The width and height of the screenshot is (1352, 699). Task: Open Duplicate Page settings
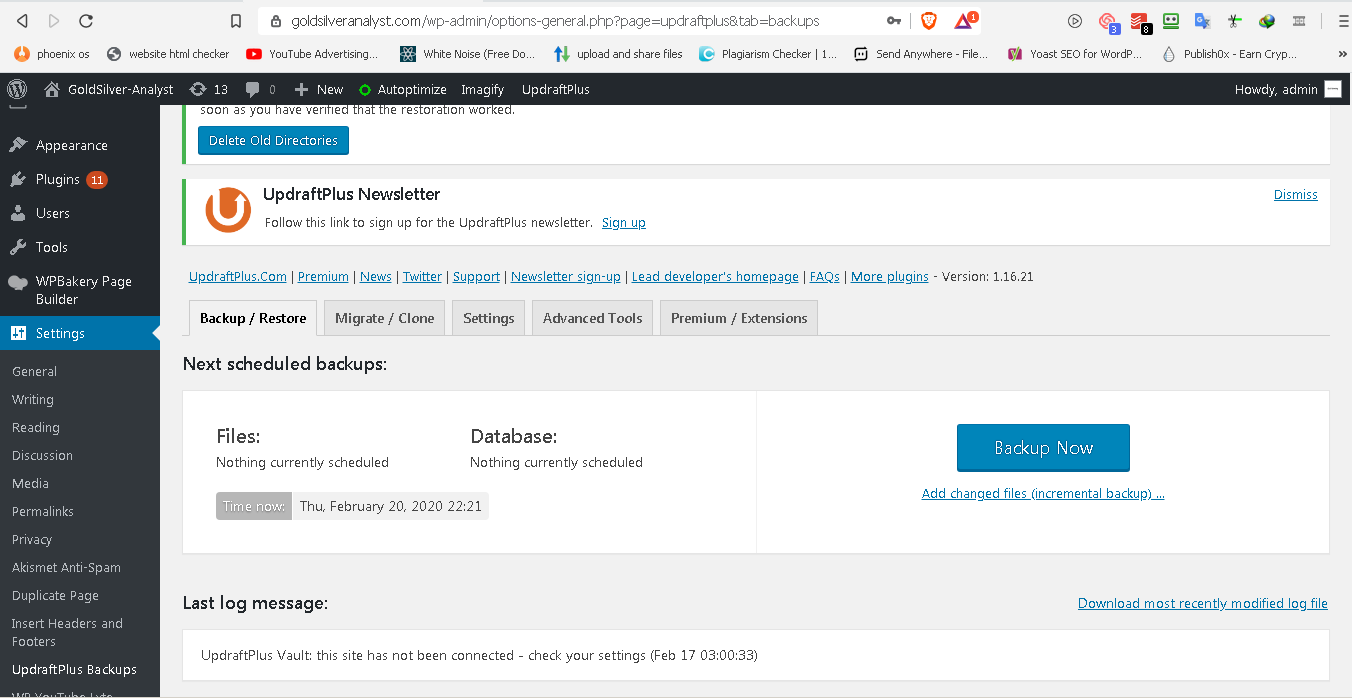point(55,595)
